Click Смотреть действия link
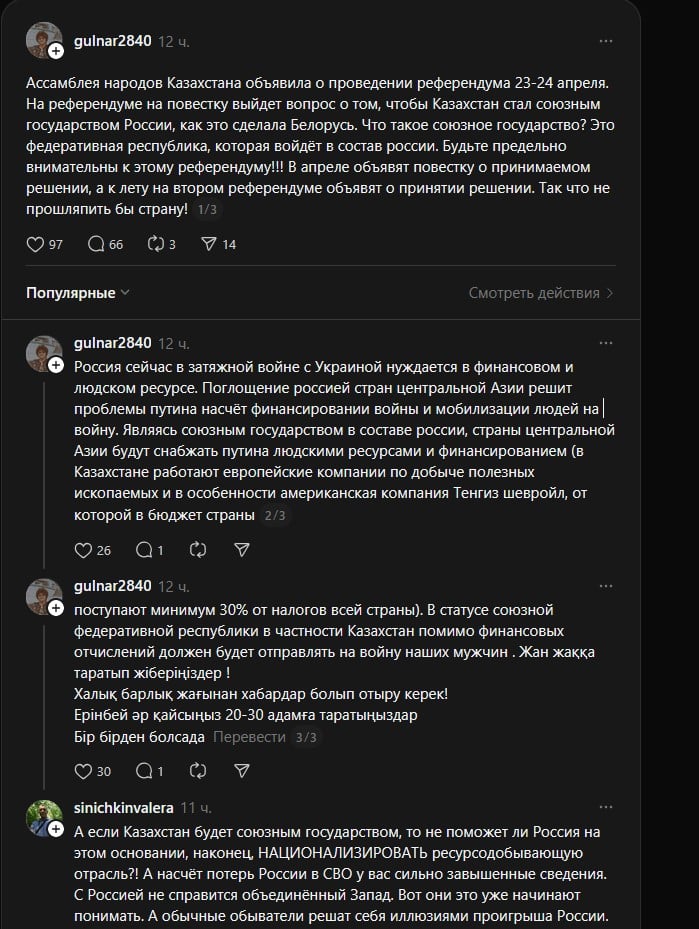Screen dimensions: 699x929 [x=540, y=293]
